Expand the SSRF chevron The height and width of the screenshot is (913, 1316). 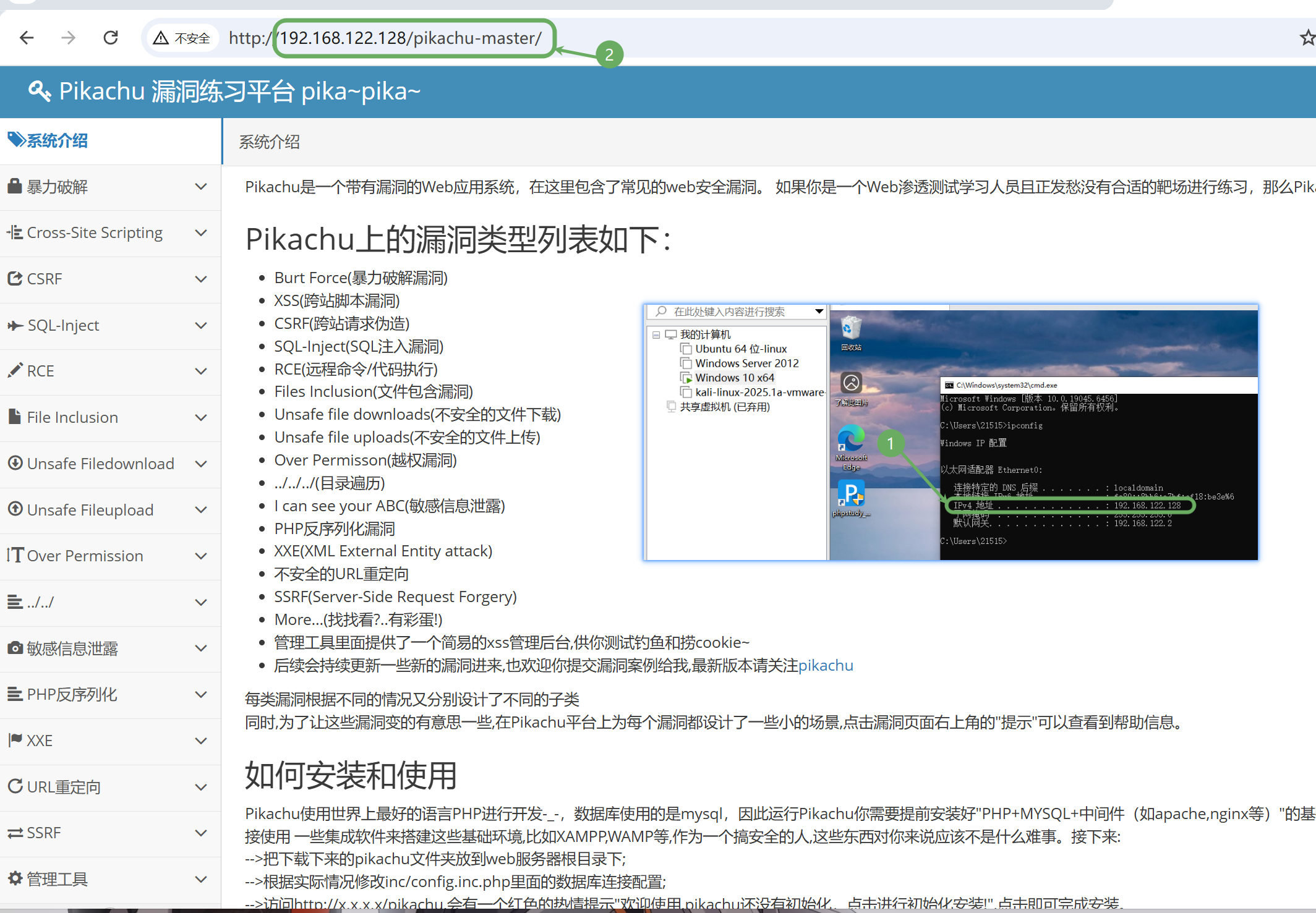(x=201, y=833)
